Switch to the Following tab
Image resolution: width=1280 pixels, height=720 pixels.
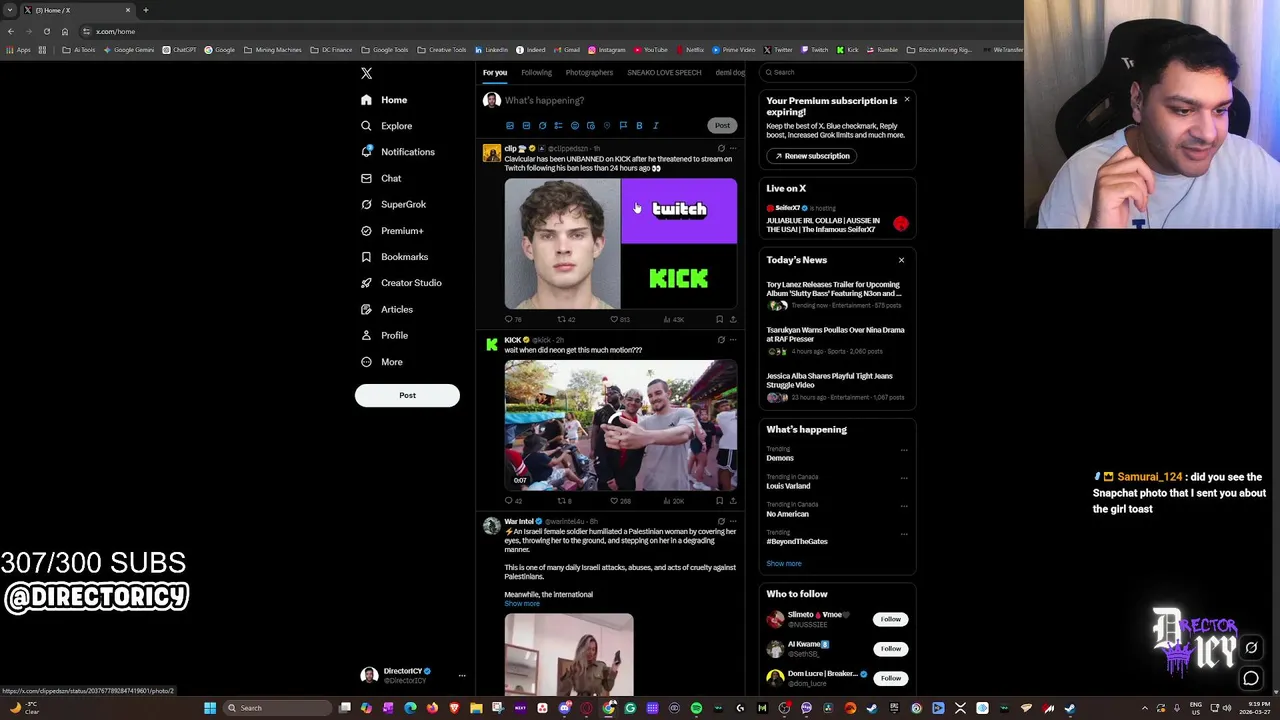point(536,72)
